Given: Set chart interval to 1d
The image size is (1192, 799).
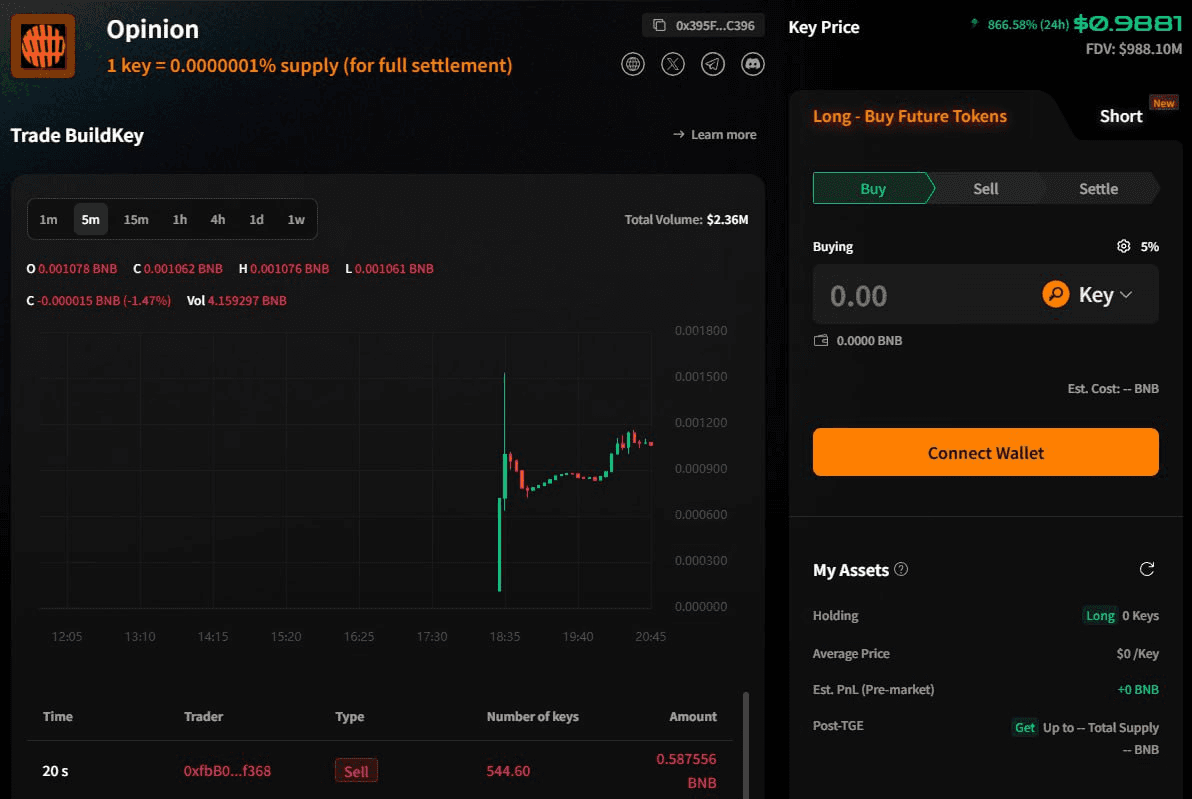Looking at the screenshot, I should (256, 220).
